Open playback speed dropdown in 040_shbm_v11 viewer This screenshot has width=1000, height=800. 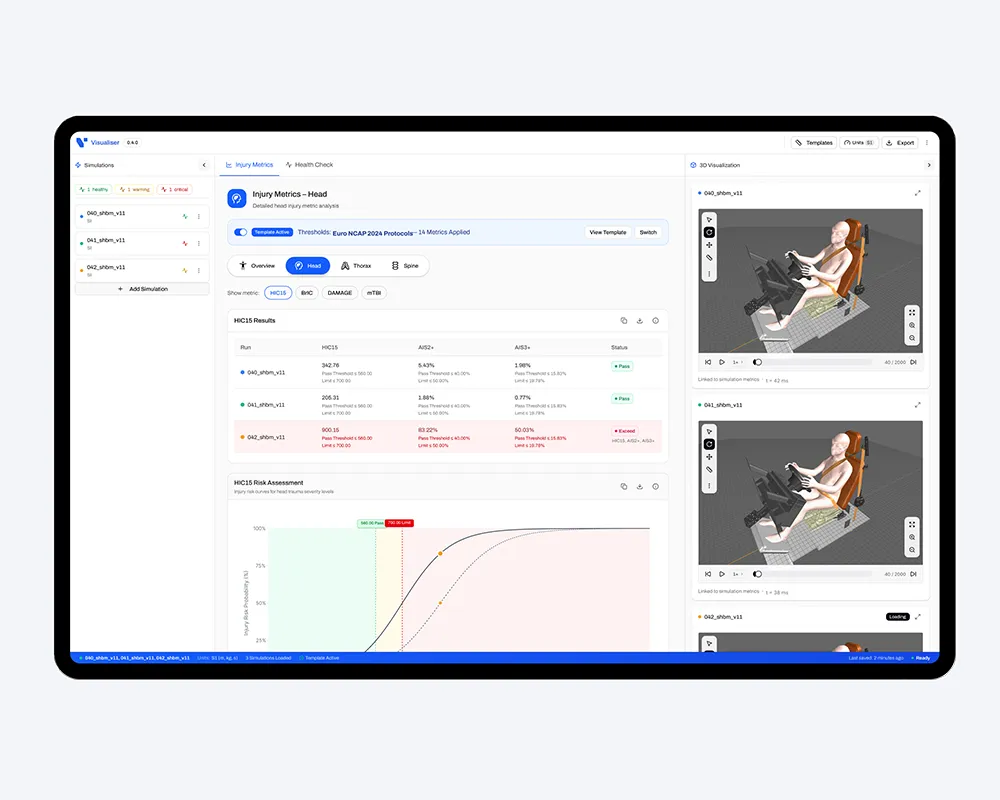pyautogui.click(x=737, y=362)
